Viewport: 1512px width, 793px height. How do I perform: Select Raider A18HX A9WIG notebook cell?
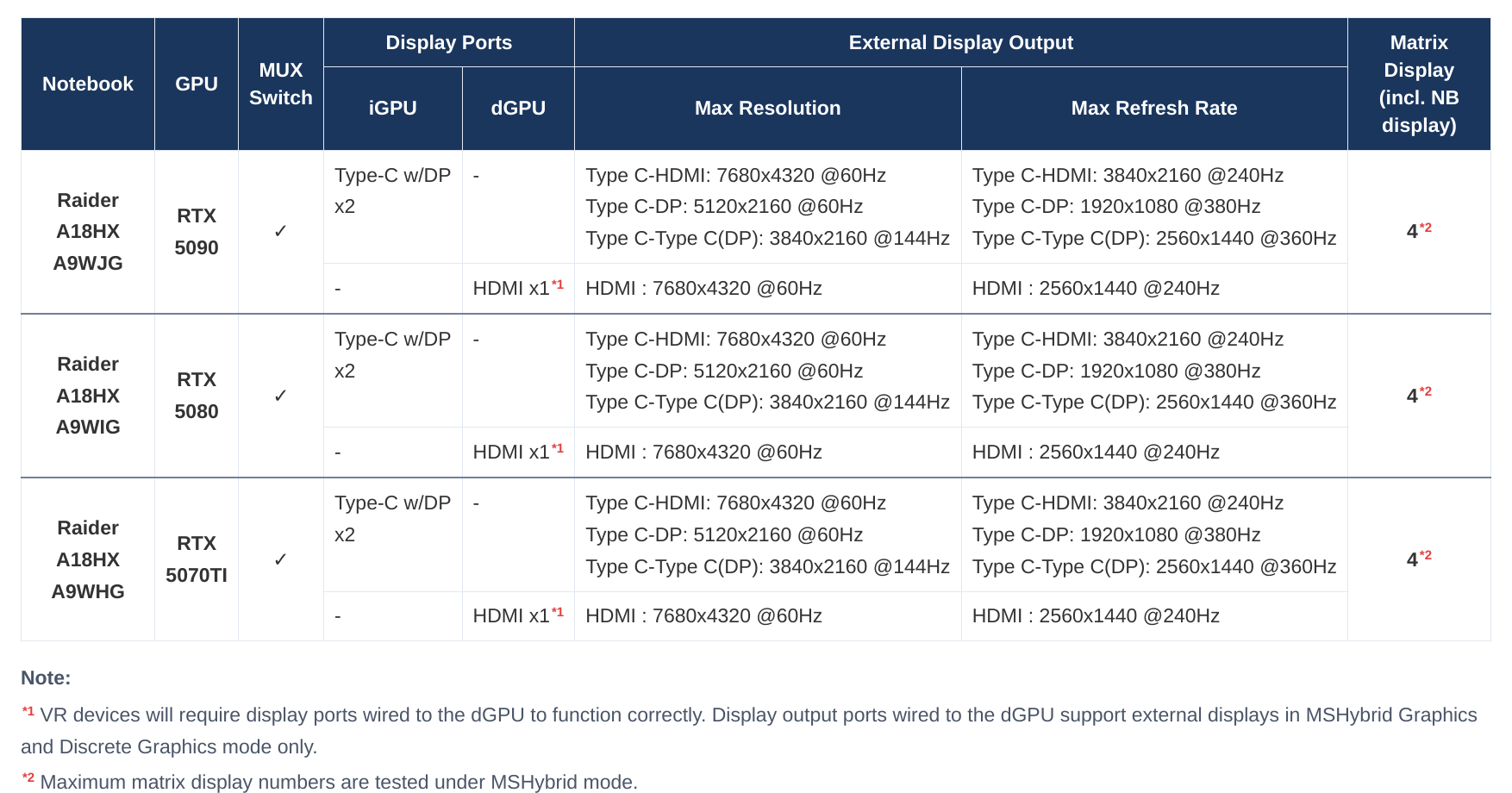pos(88,396)
